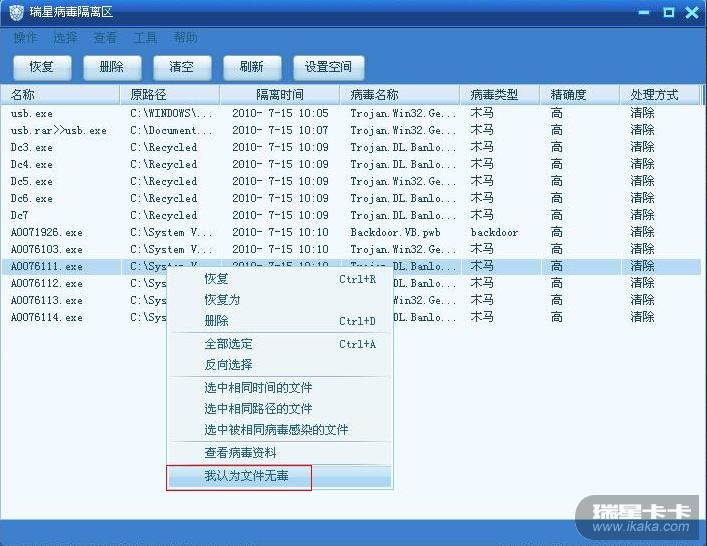Sort by 名称 column header
The width and height of the screenshot is (707, 546).
pos(60,95)
